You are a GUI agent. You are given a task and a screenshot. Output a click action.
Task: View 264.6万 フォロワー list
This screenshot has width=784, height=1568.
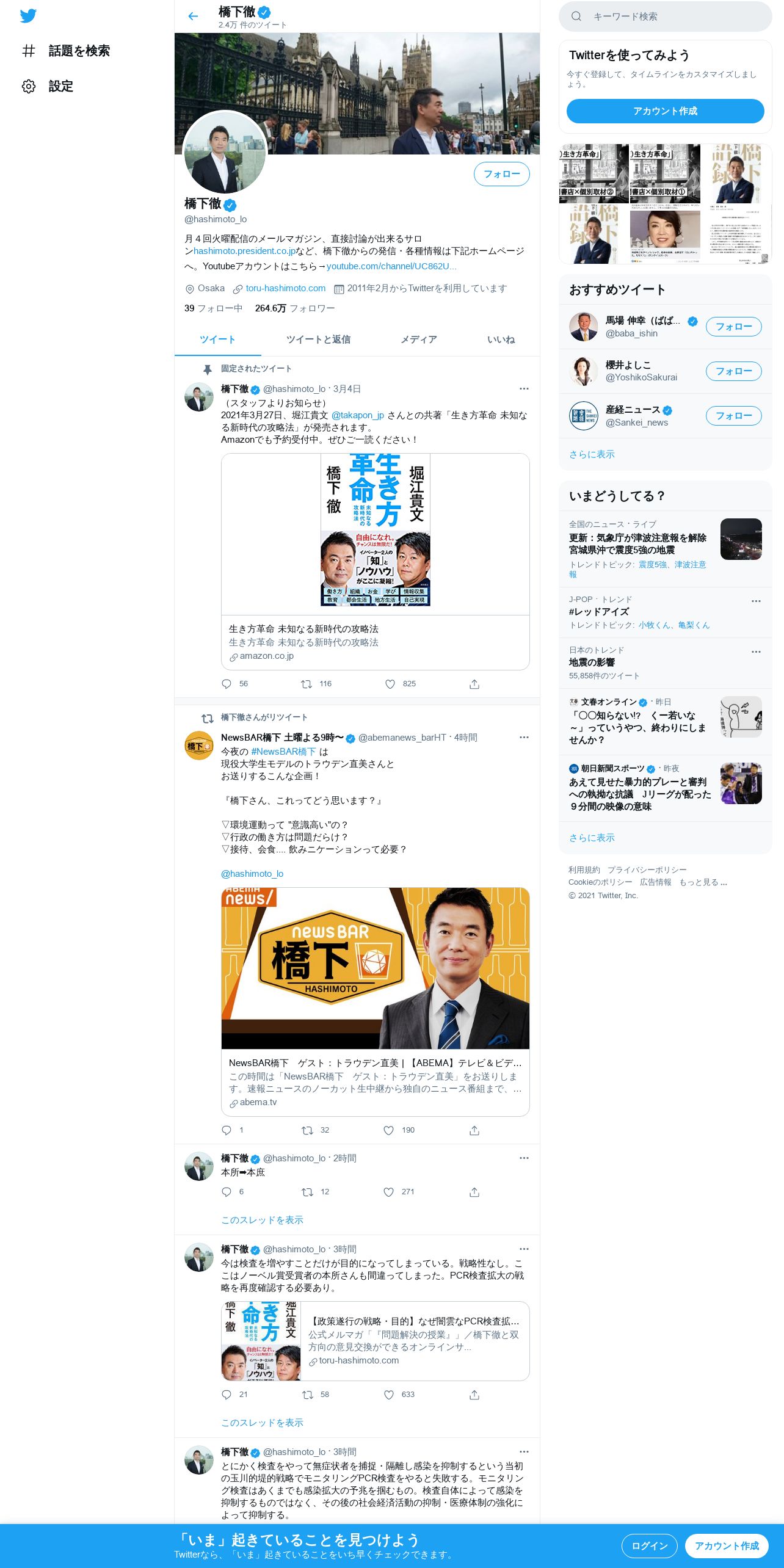tap(295, 308)
